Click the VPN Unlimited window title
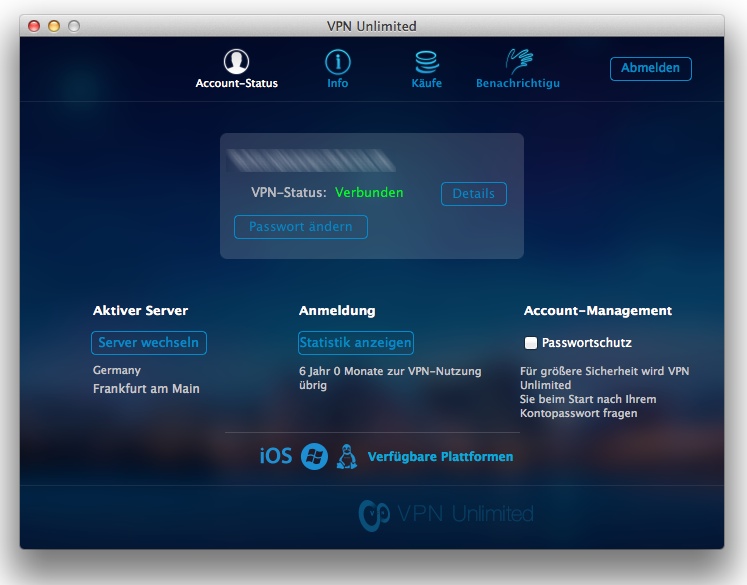The width and height of the screenshot is (747, 585). coord(372,26)
